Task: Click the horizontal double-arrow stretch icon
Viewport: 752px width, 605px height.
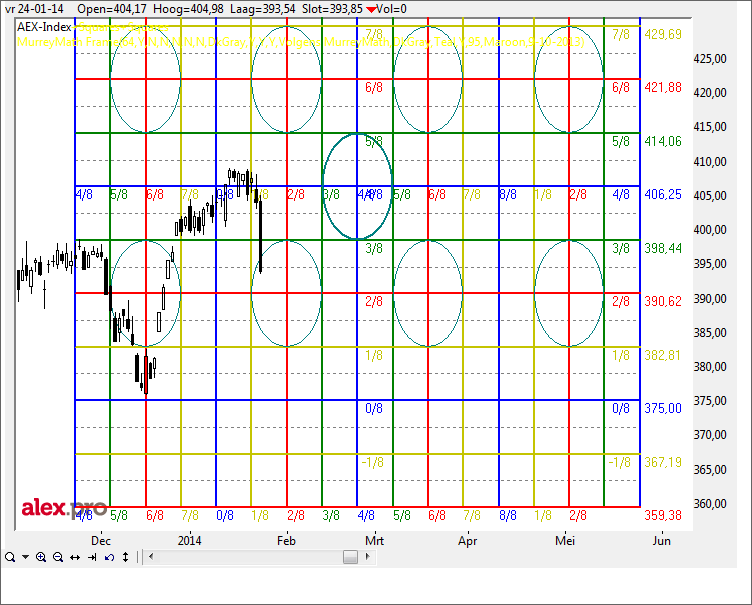Action: [x=75, y=557]
